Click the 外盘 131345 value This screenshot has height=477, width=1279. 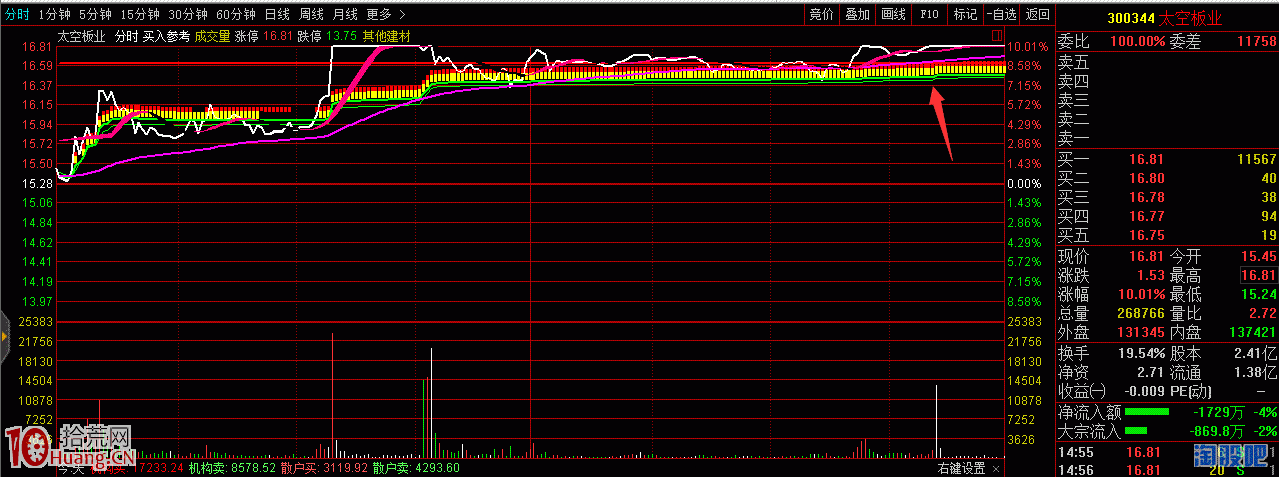tap(1143, 333)
